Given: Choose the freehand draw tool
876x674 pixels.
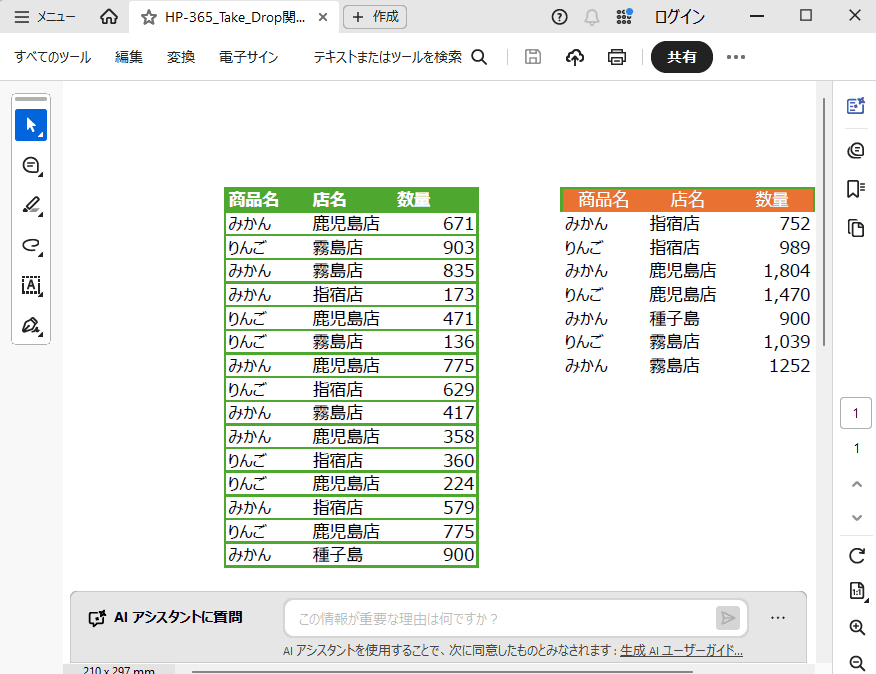Looking at the screenshot, I should 31,245.
